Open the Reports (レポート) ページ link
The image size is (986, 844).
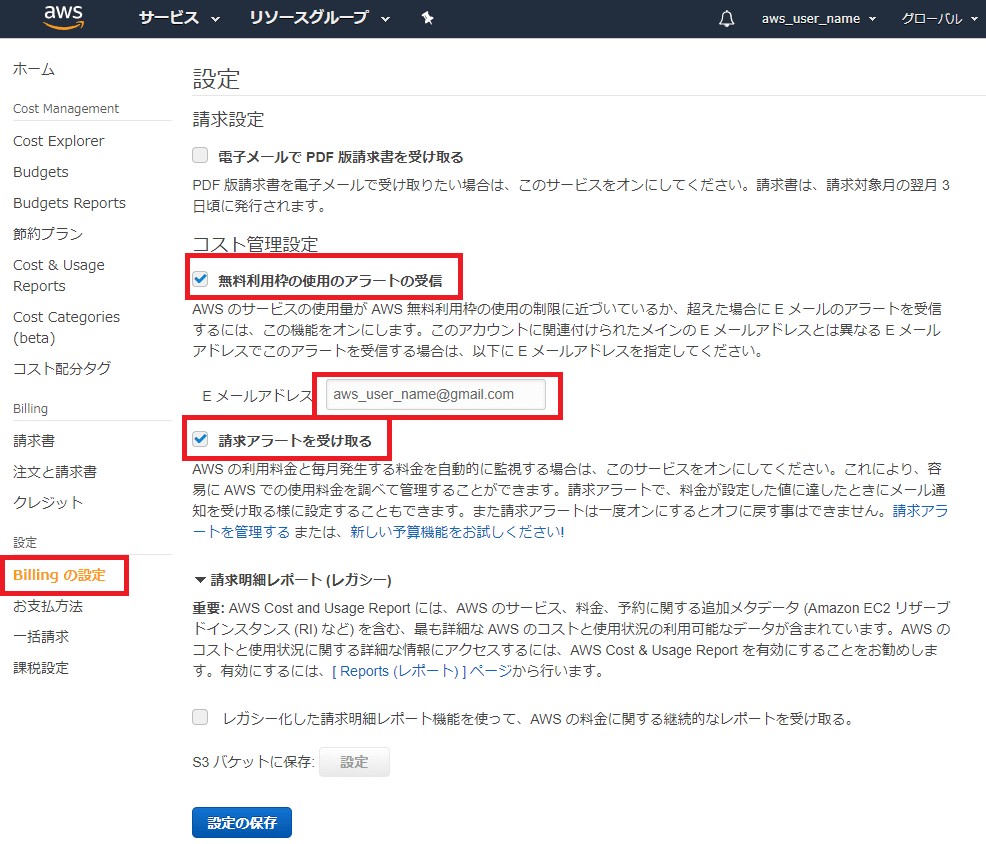pos(422,671)
